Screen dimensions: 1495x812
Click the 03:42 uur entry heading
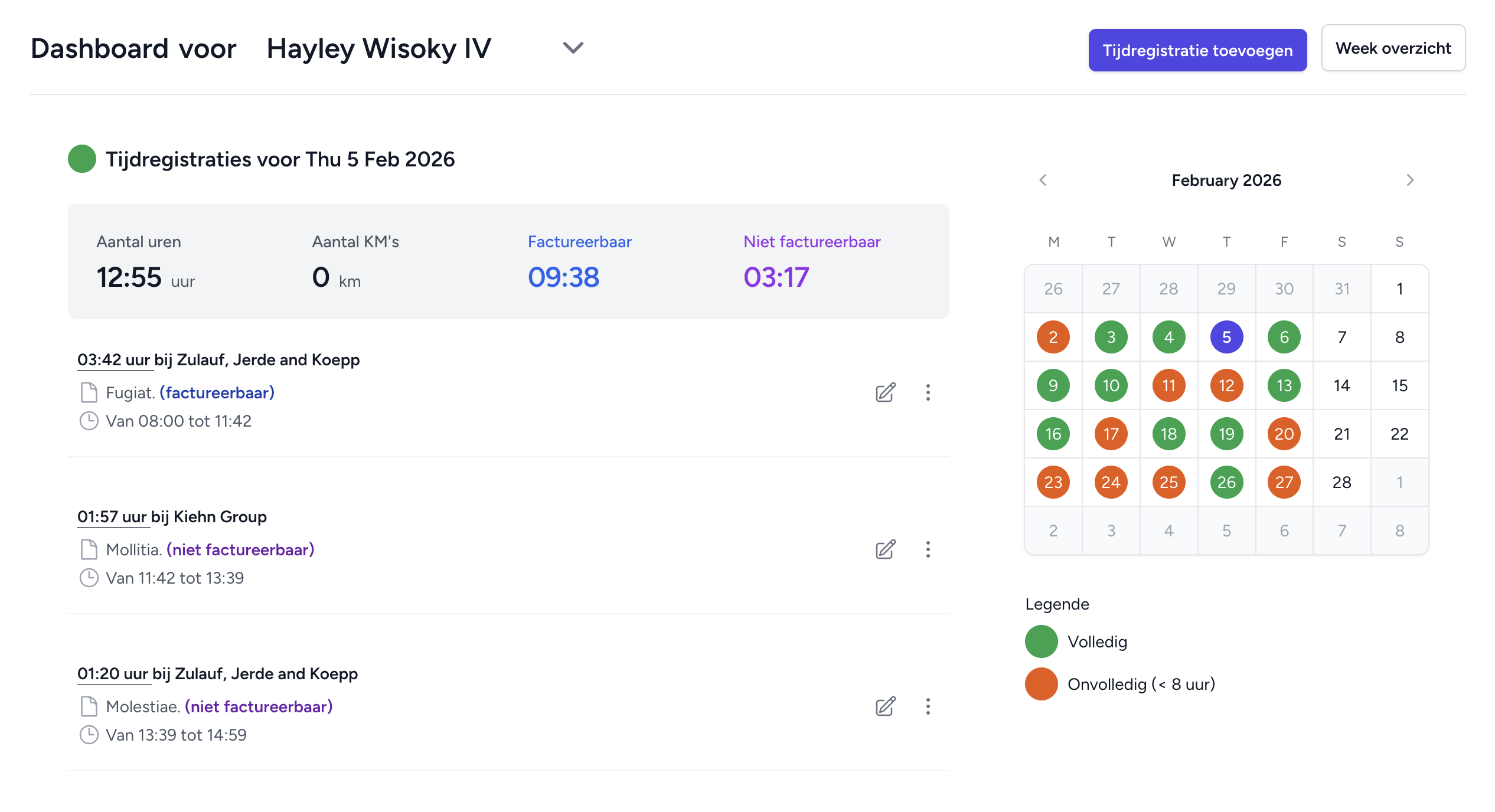point(218,359)
